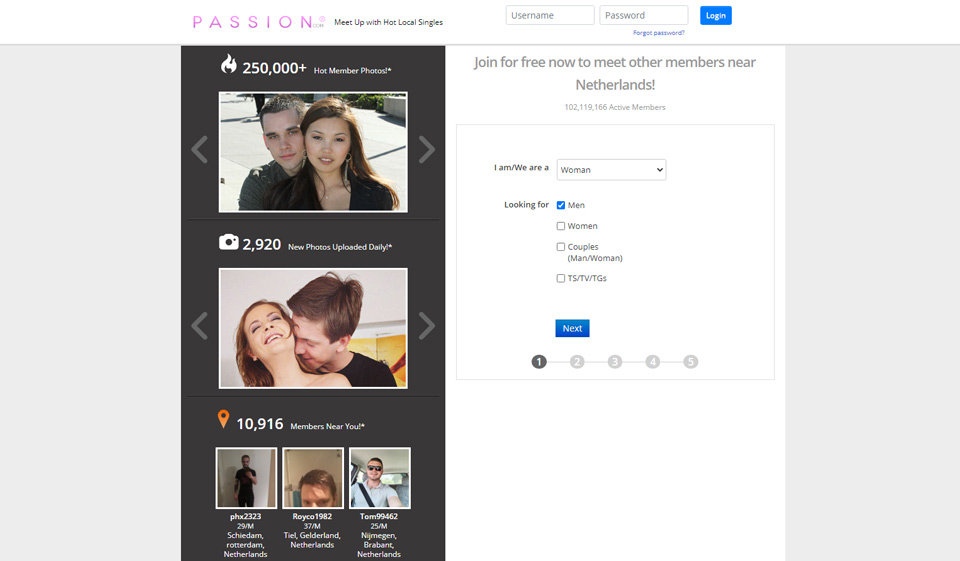Check the Women checkbox
This screenshot has height=561, width=960.
click(x=561, y=226)
